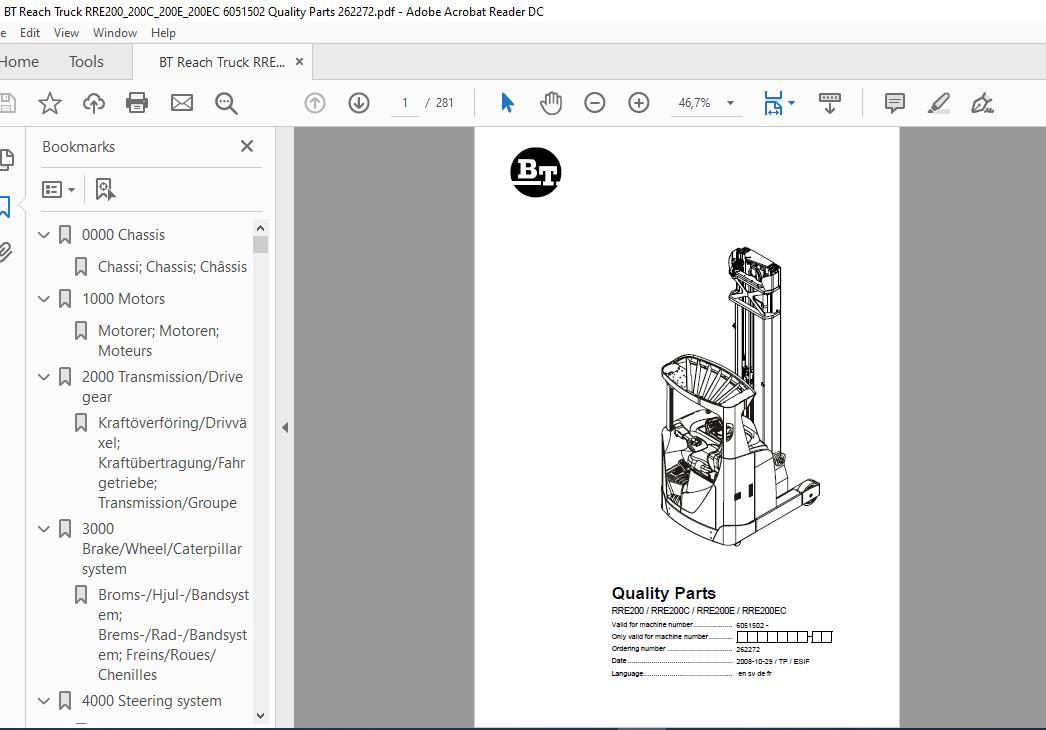Open the Find text magnifier tool
The width and height of the screenshot is (1046, 730).
[x=226, y=103]
